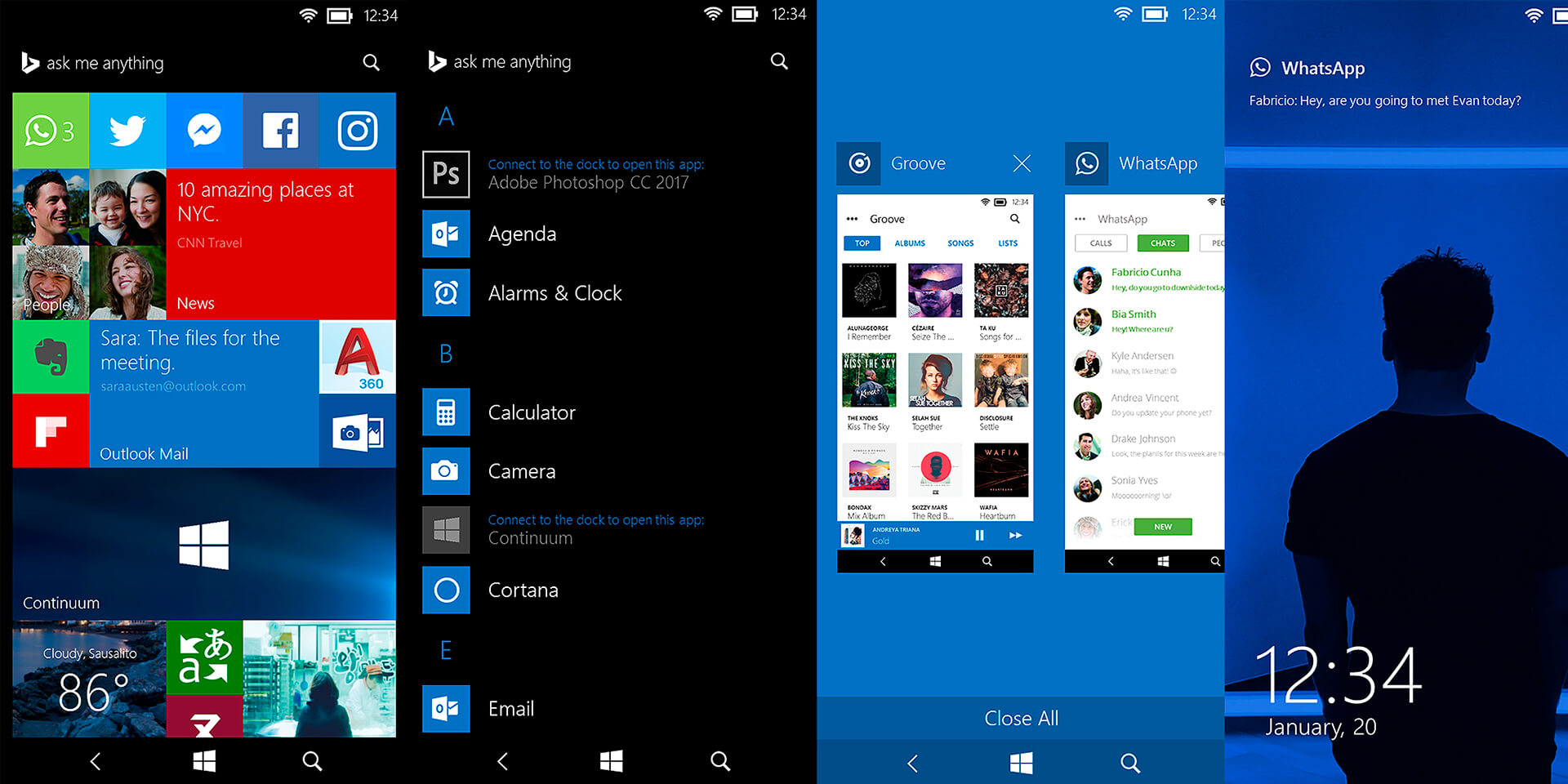Open the People tile with contact photos
The image size is (1568, 784).
89,244
